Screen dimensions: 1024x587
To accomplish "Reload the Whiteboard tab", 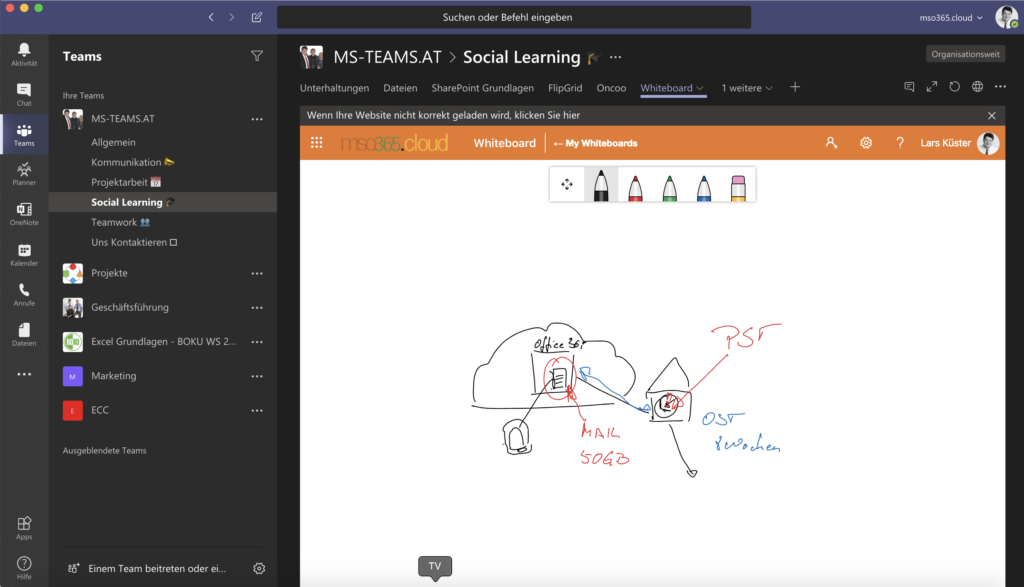I will (x=955, y=87).
